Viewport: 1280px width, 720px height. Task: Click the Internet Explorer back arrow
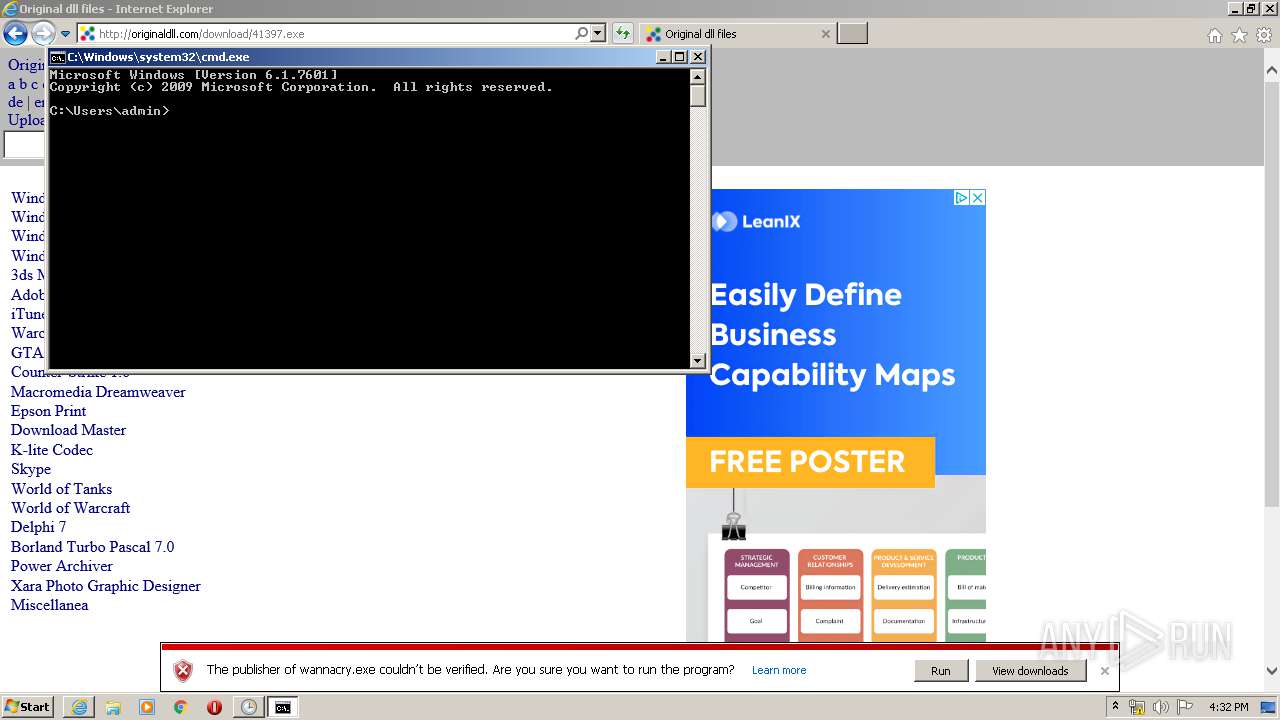[15, 34]
